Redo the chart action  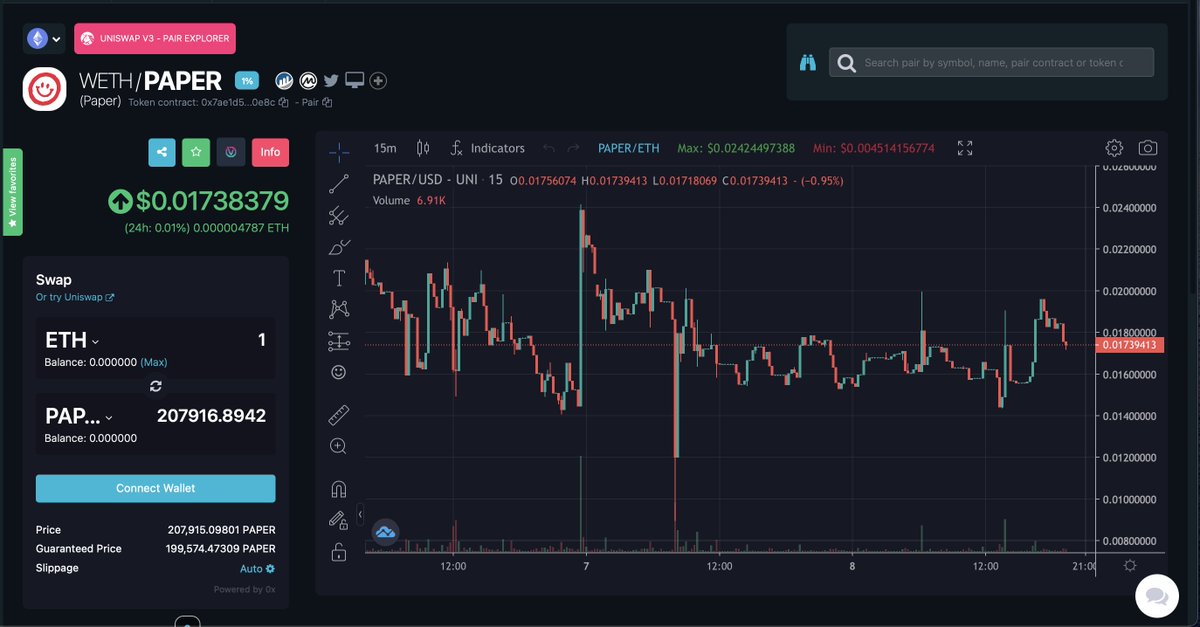click(x=573, y=148)
